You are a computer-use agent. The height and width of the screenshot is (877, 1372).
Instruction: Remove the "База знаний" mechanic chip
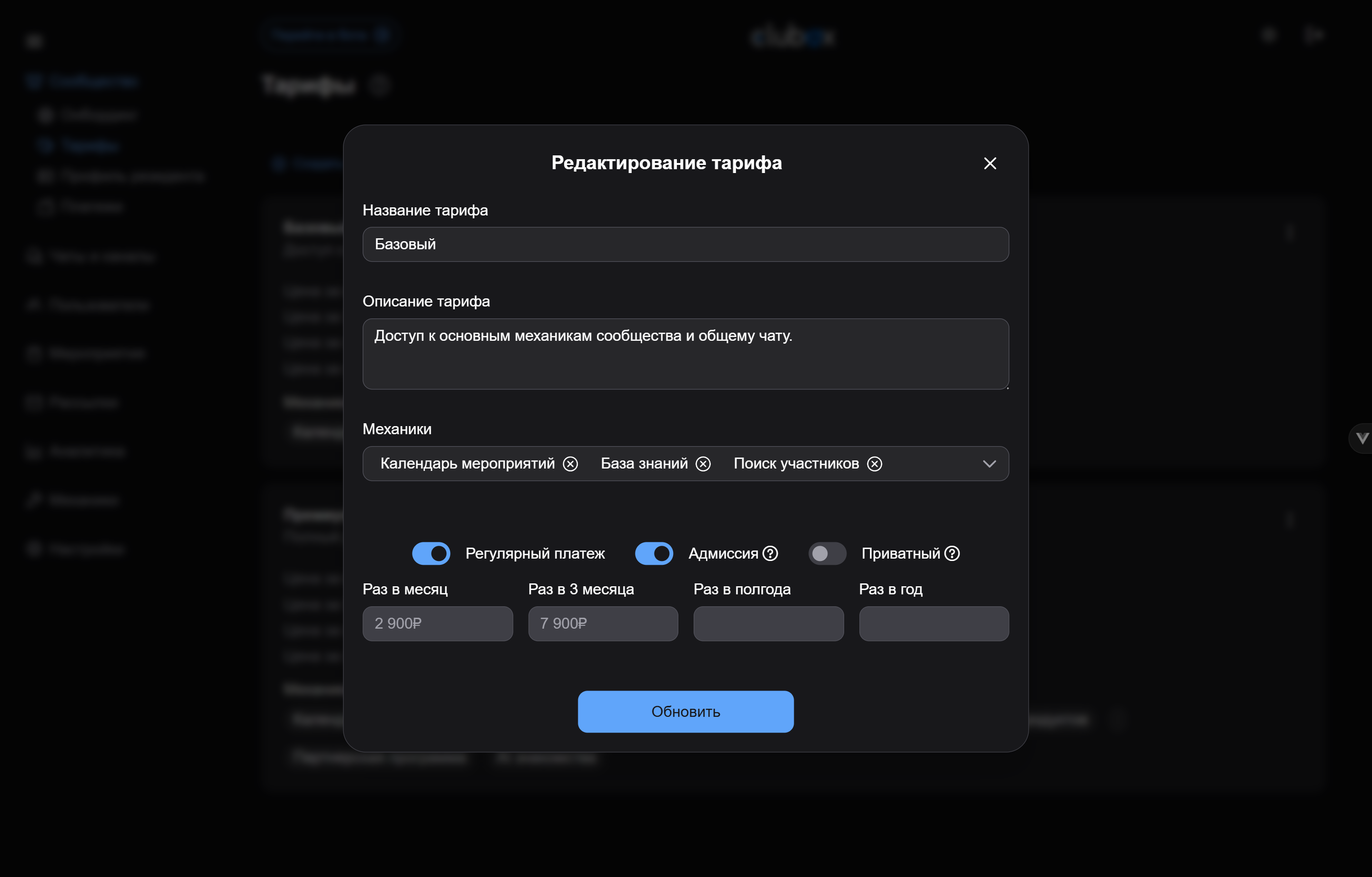(704, 464)
